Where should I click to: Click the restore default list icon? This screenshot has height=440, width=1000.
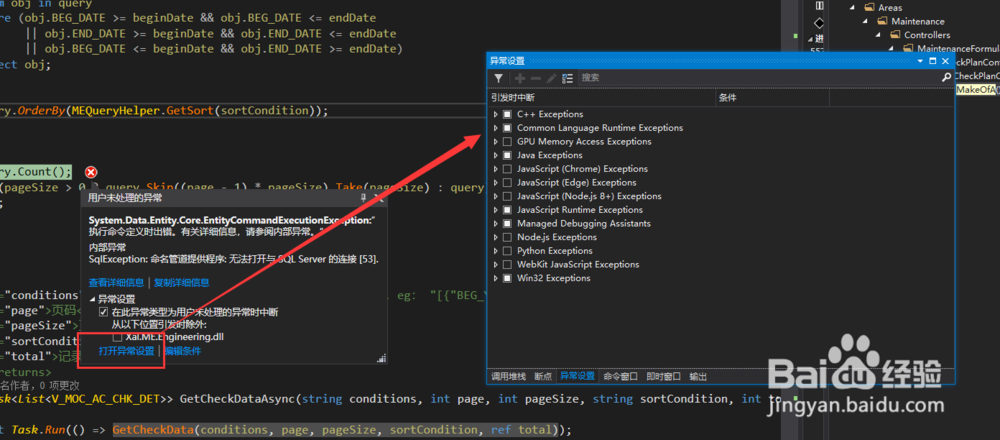click(x=567, y=77)
